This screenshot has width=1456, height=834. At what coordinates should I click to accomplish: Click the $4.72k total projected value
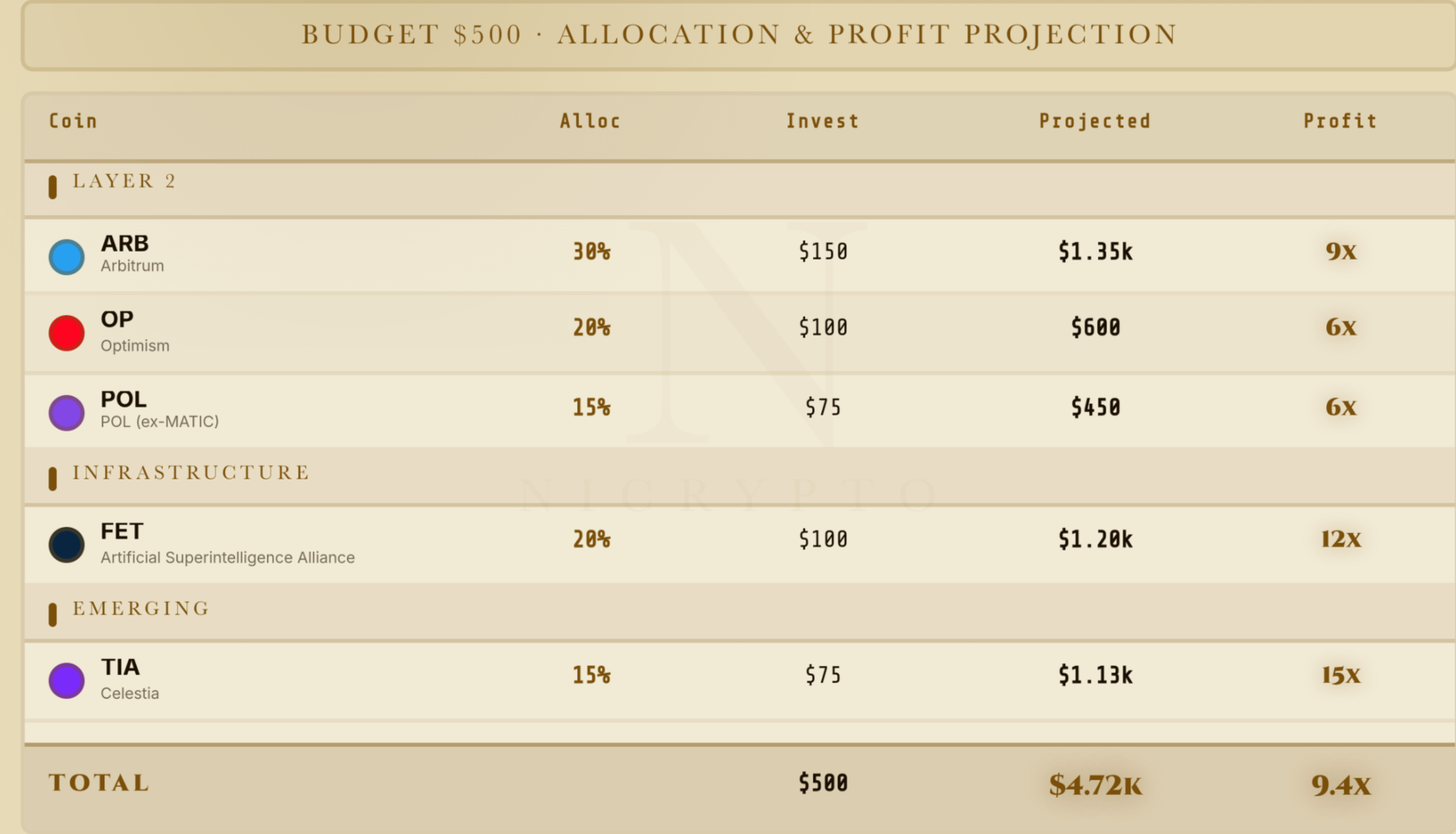[x=1095, y=785]
